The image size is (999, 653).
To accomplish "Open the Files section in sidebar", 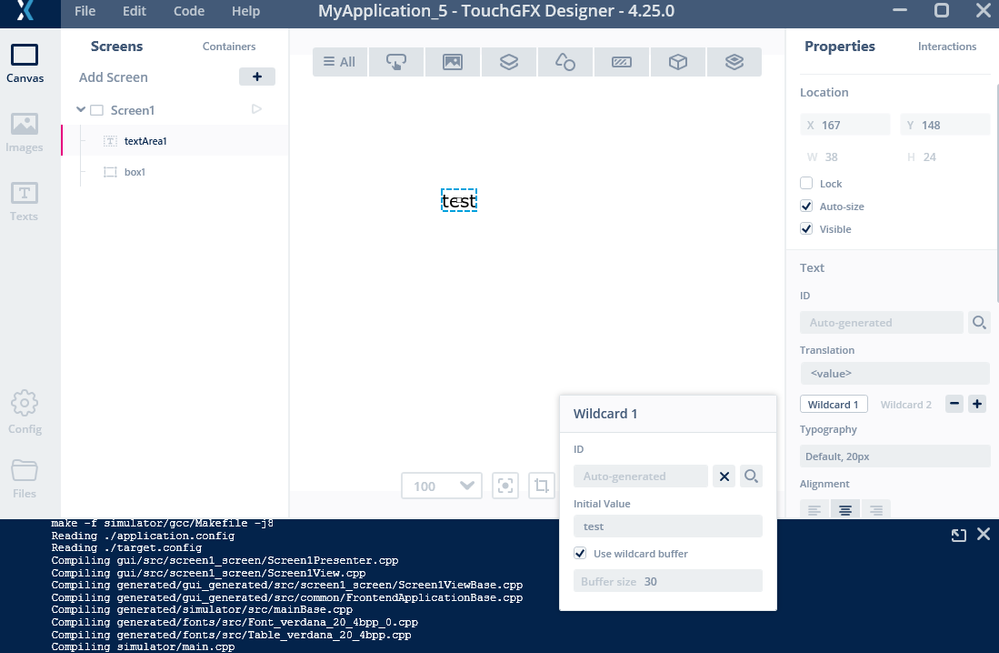I will point(24,479).
